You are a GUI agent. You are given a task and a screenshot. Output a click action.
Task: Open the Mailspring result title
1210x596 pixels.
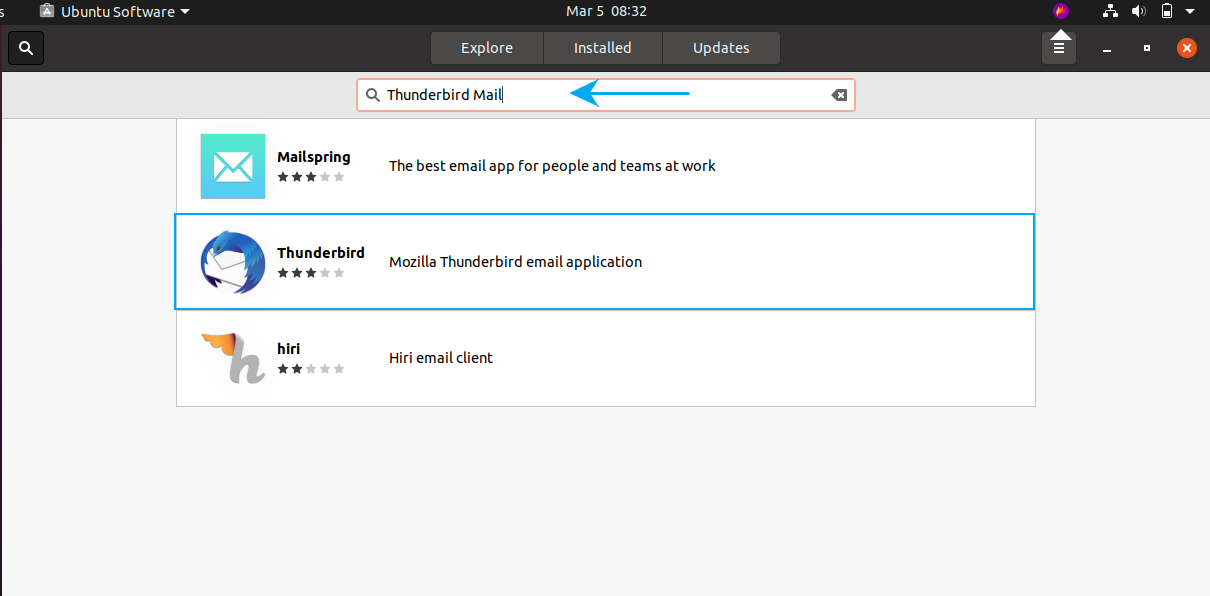click(x=314, y=157)
